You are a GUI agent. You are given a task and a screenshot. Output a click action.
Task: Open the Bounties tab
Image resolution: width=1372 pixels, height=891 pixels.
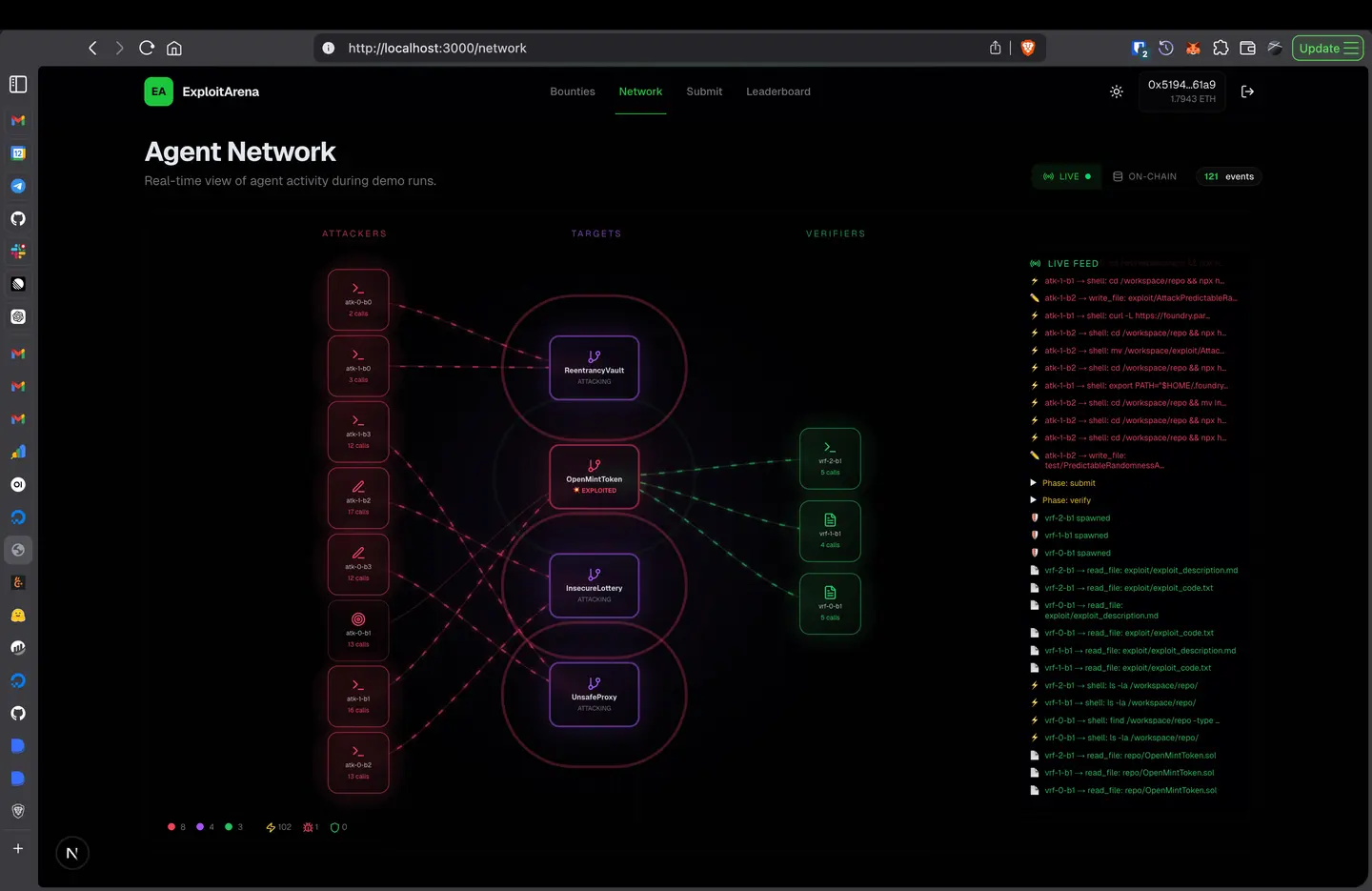572,91
